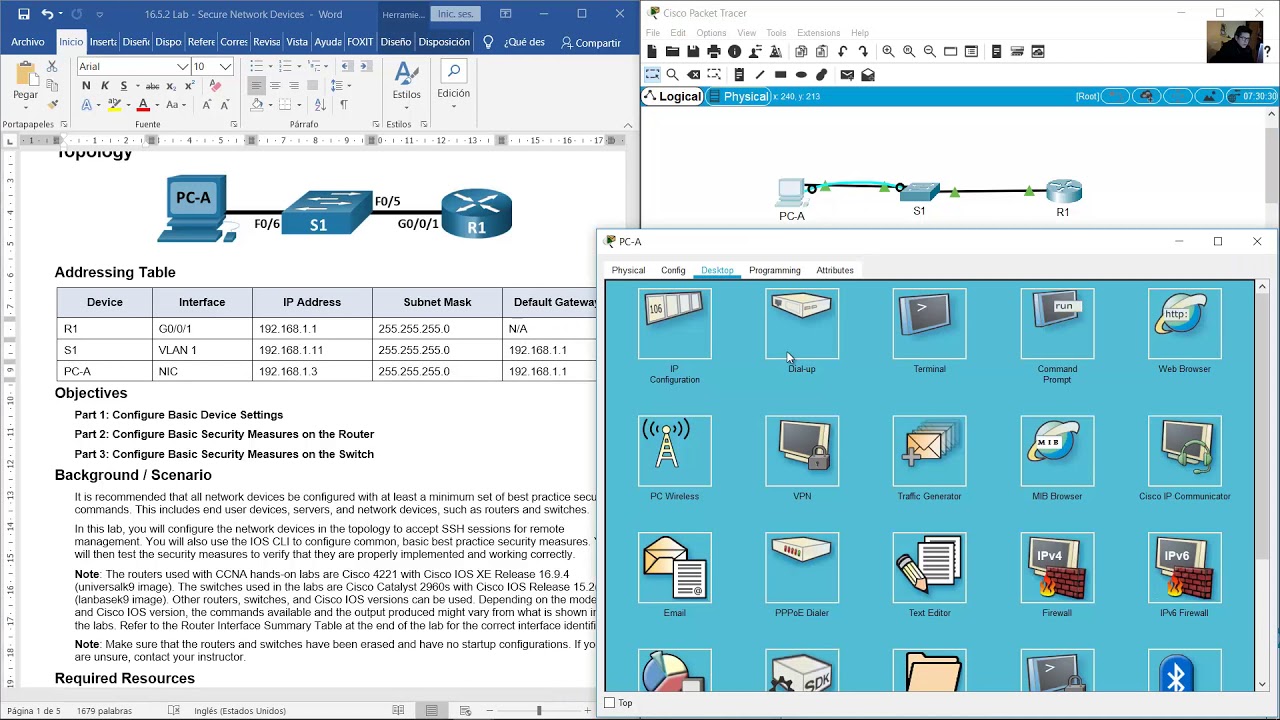Open the font color dropdown arrow

[159, 105]
